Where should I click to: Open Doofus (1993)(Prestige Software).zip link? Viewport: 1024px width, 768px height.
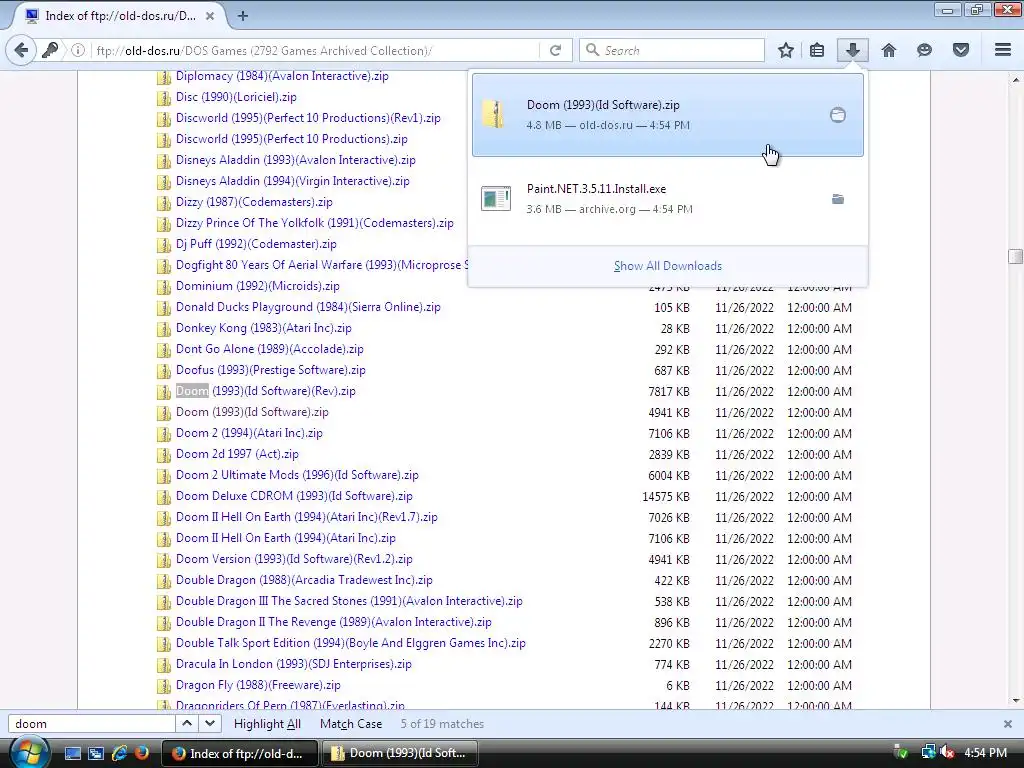click(x=270, y=370)
